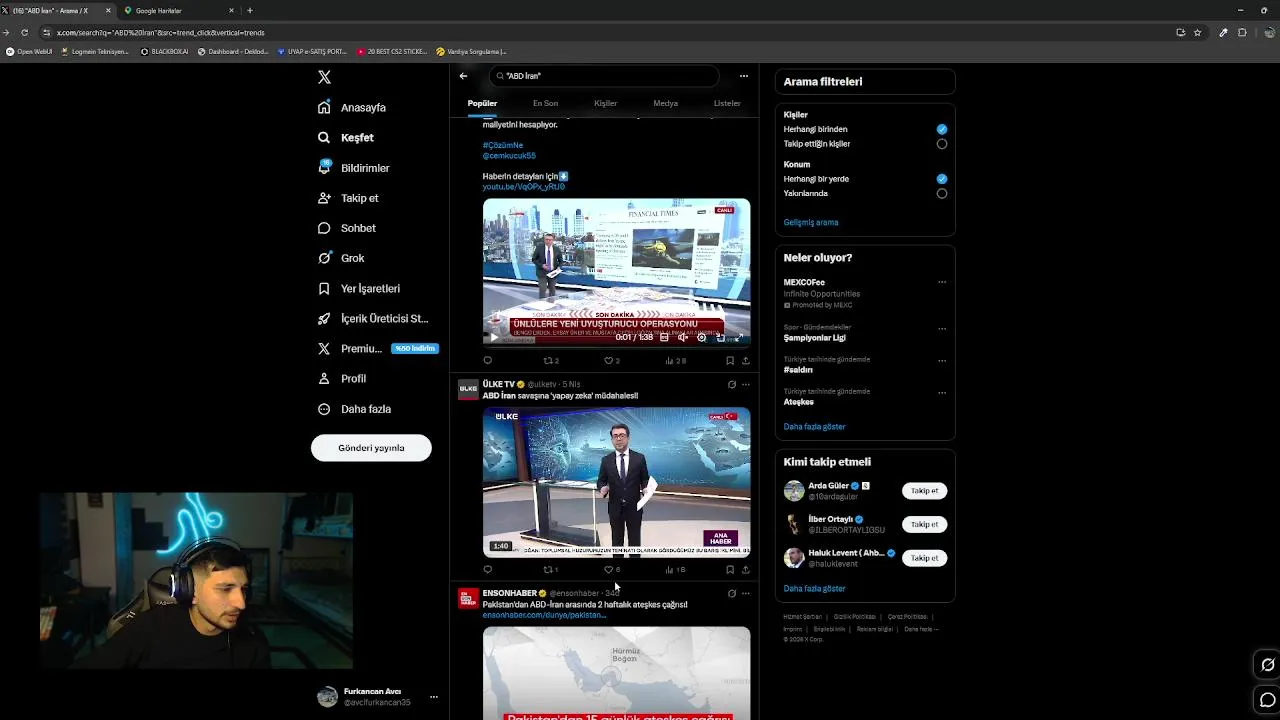
Task: Open Şampiyonlar Ligi trend options menu
Action: pyautogui.click(x=942, y=328)
